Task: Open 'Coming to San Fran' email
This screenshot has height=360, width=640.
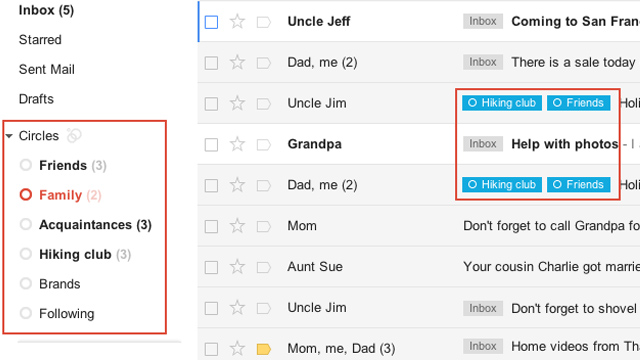Action: 575,21
